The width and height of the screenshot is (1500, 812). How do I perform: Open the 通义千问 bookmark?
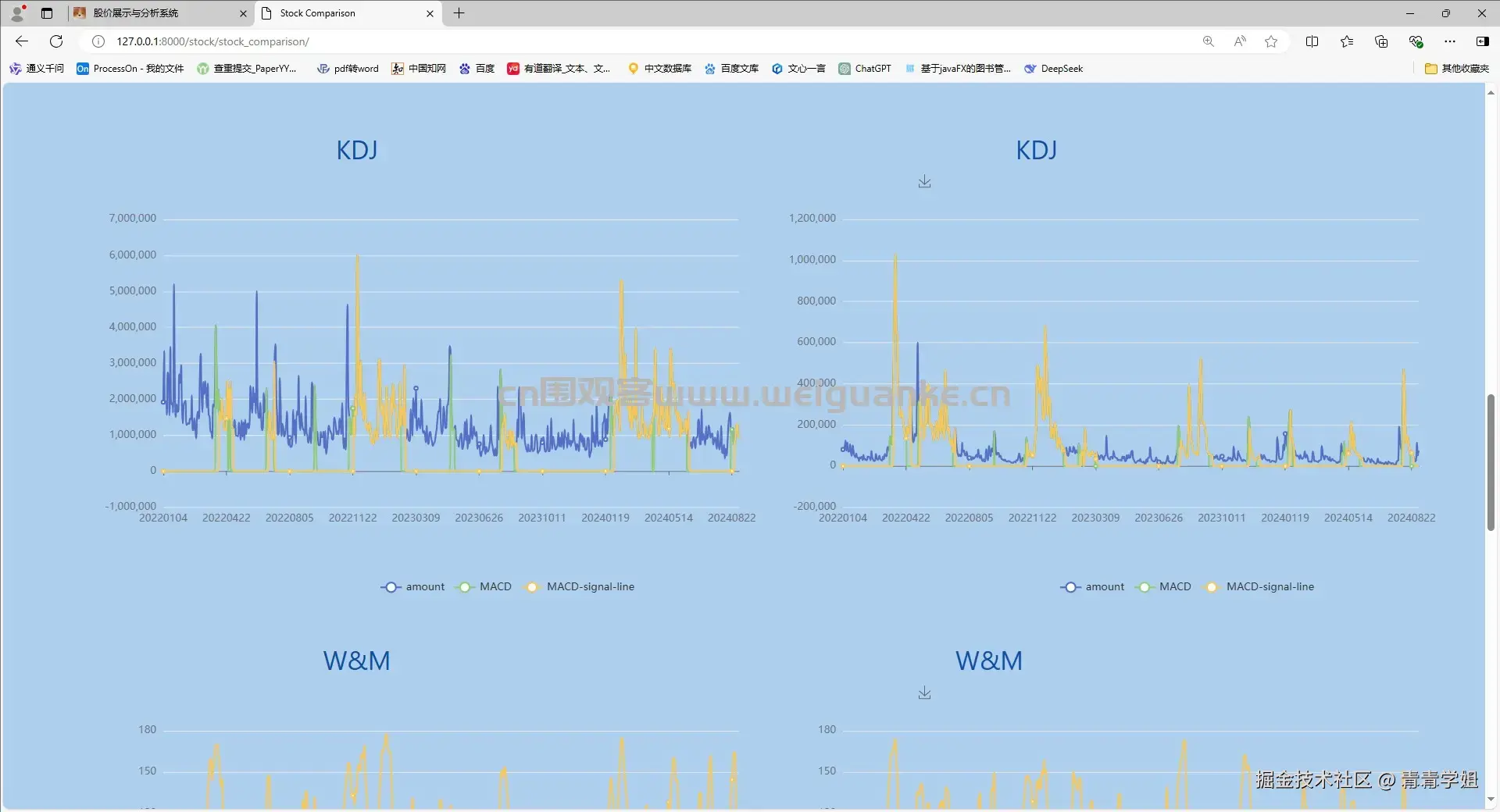click(37, 69)
